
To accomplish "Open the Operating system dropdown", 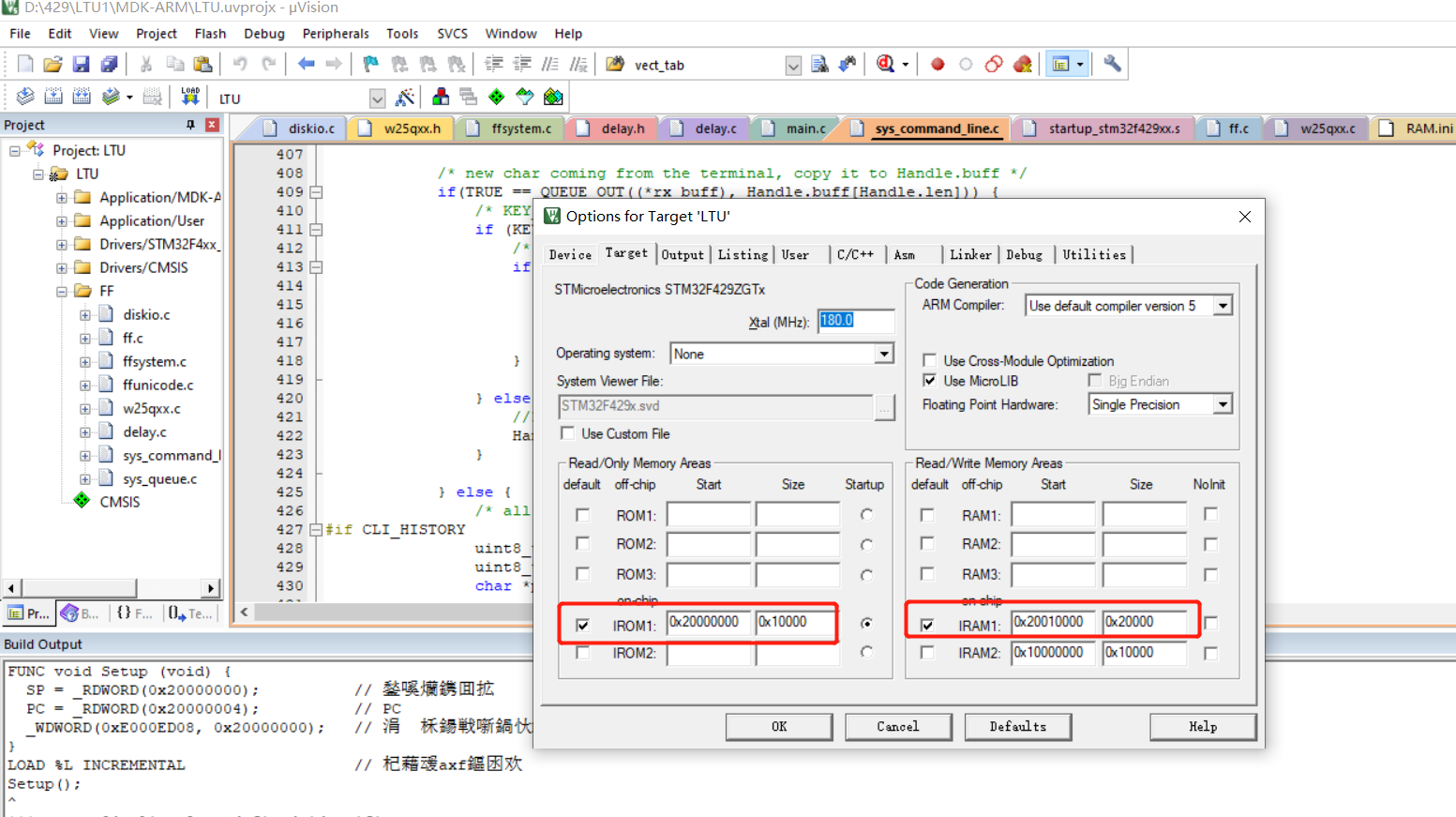I will 884,354.
